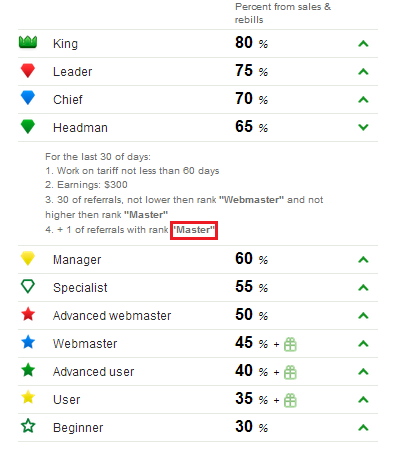
Task: Expand the Chief rank chevron
Action: coord(363,100)
